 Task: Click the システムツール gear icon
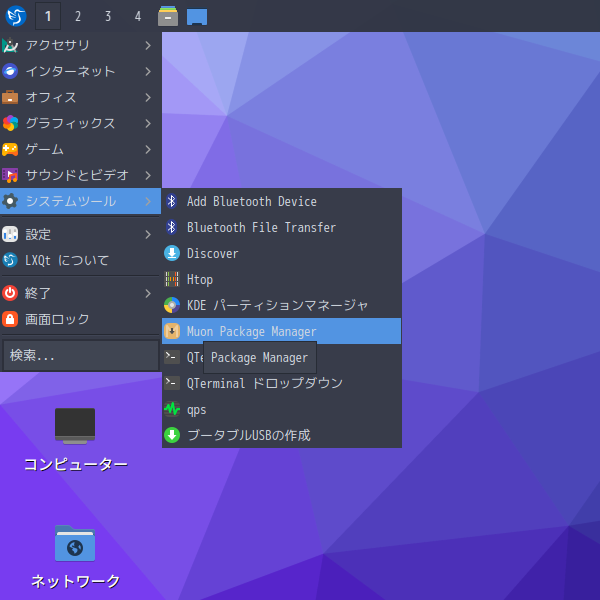coord(10,201)
